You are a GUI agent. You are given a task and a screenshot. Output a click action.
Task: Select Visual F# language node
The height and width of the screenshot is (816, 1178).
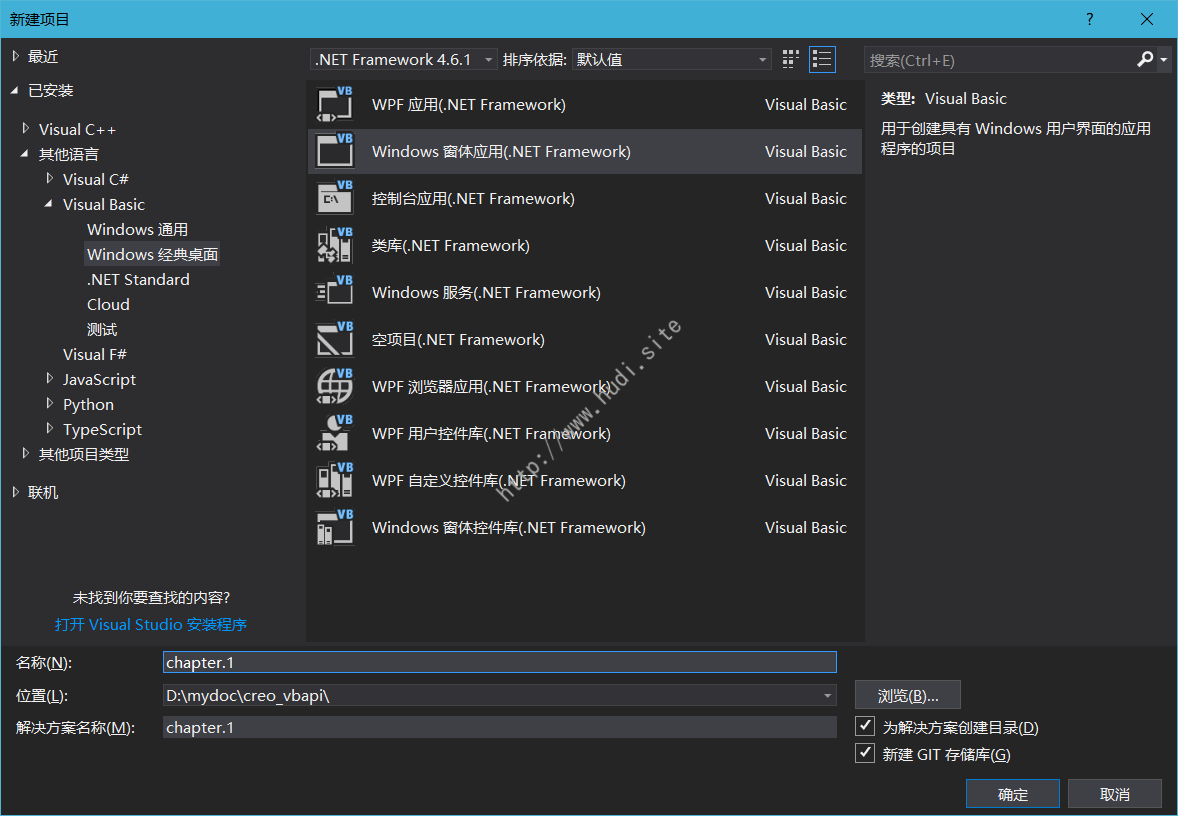95,354
